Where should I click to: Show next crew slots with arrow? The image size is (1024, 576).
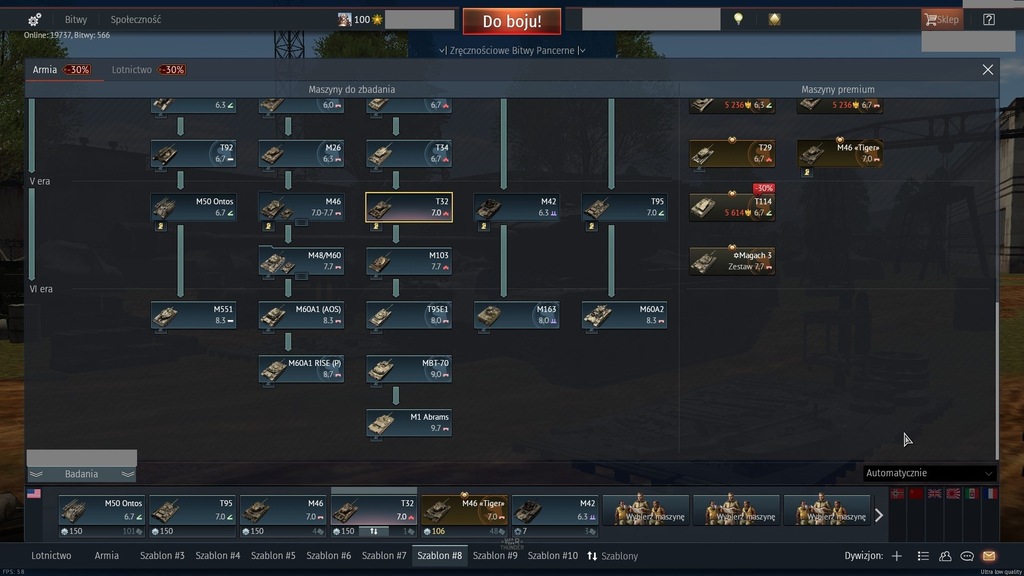coord(879,515)
